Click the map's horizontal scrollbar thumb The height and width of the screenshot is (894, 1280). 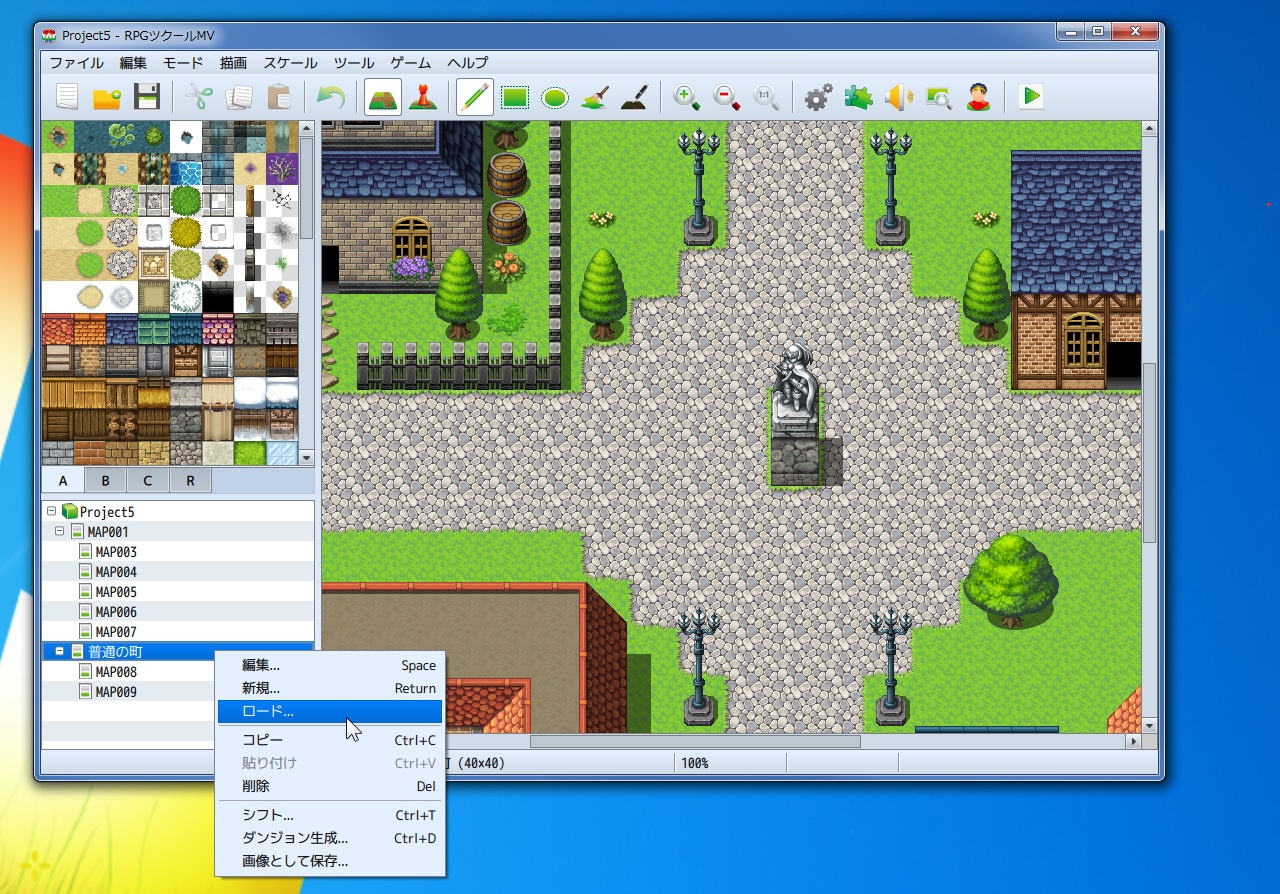pyautogui.click(x=694, y=742)
